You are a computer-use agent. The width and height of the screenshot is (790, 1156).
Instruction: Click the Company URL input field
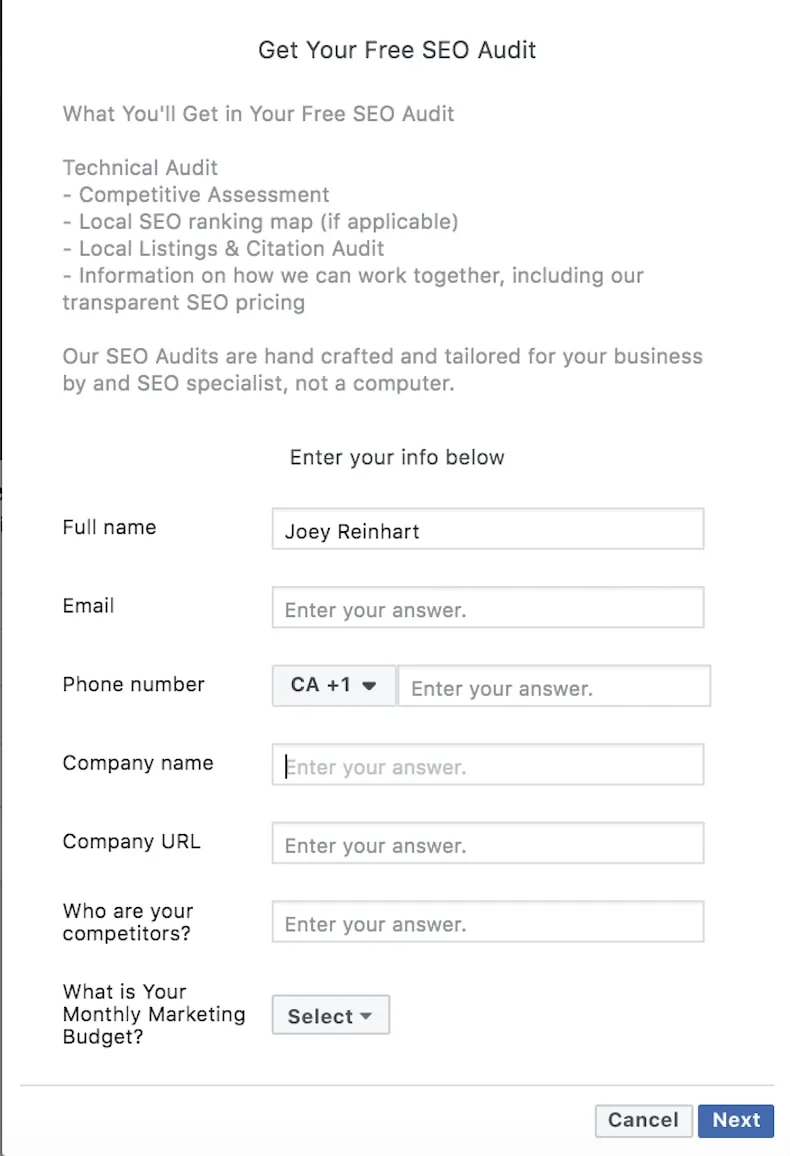tap(488, 843)
